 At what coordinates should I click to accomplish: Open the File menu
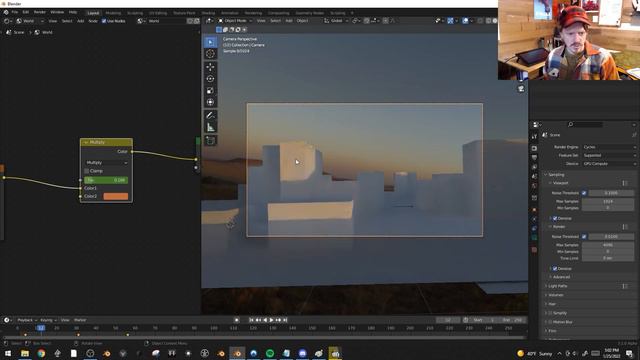click(15, 12)
